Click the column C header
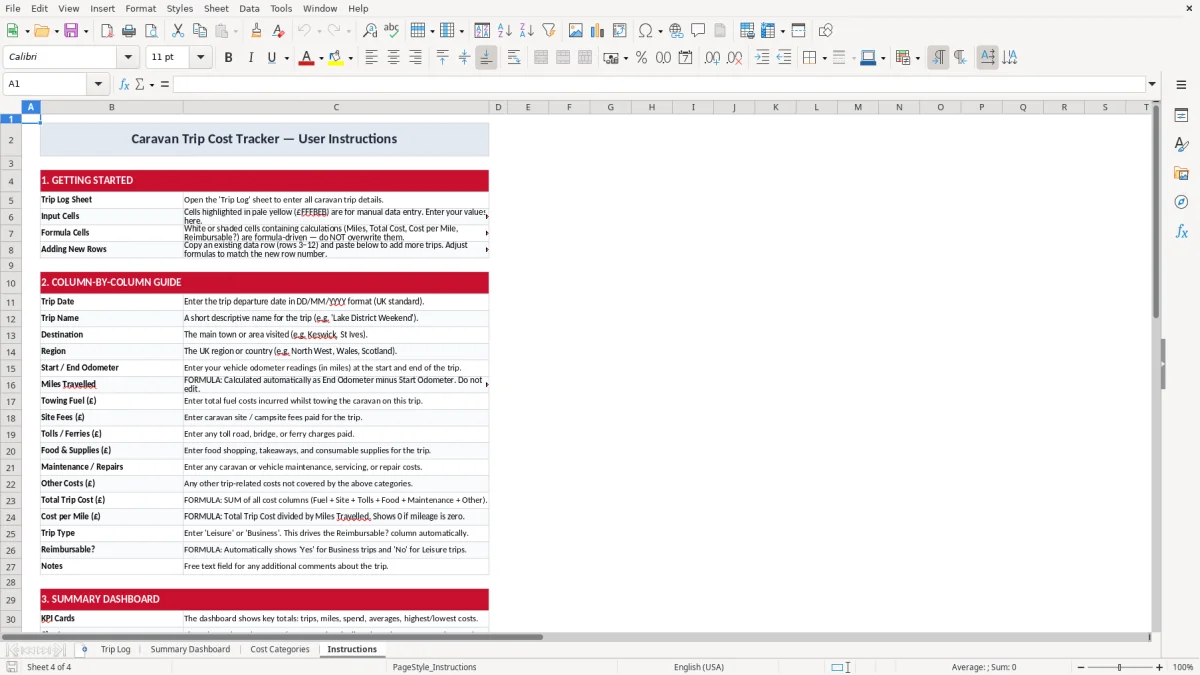The image size is (1200, 675). [x=336, y=107]
